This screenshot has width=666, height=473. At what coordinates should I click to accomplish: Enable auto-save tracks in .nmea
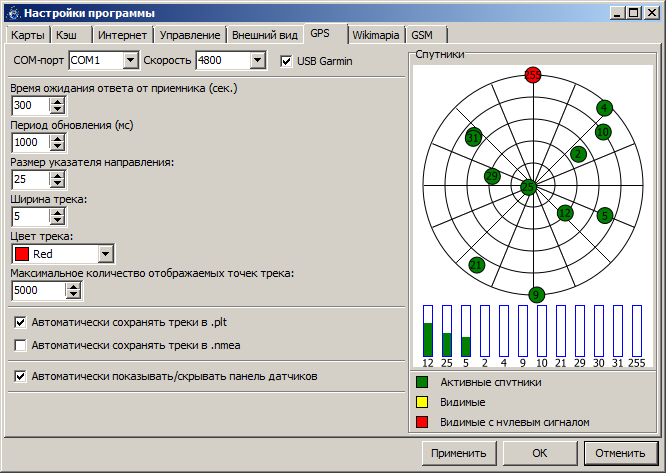click(21, 345)
